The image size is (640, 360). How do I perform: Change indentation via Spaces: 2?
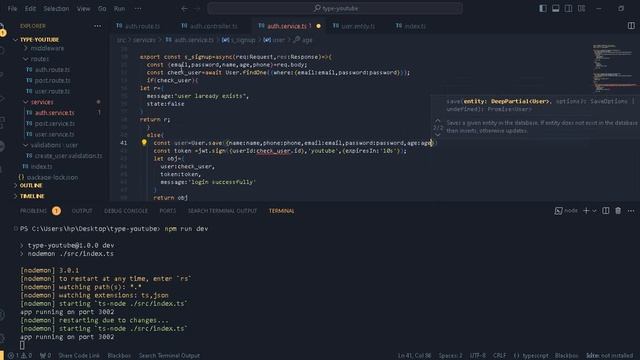coord(450,356)
